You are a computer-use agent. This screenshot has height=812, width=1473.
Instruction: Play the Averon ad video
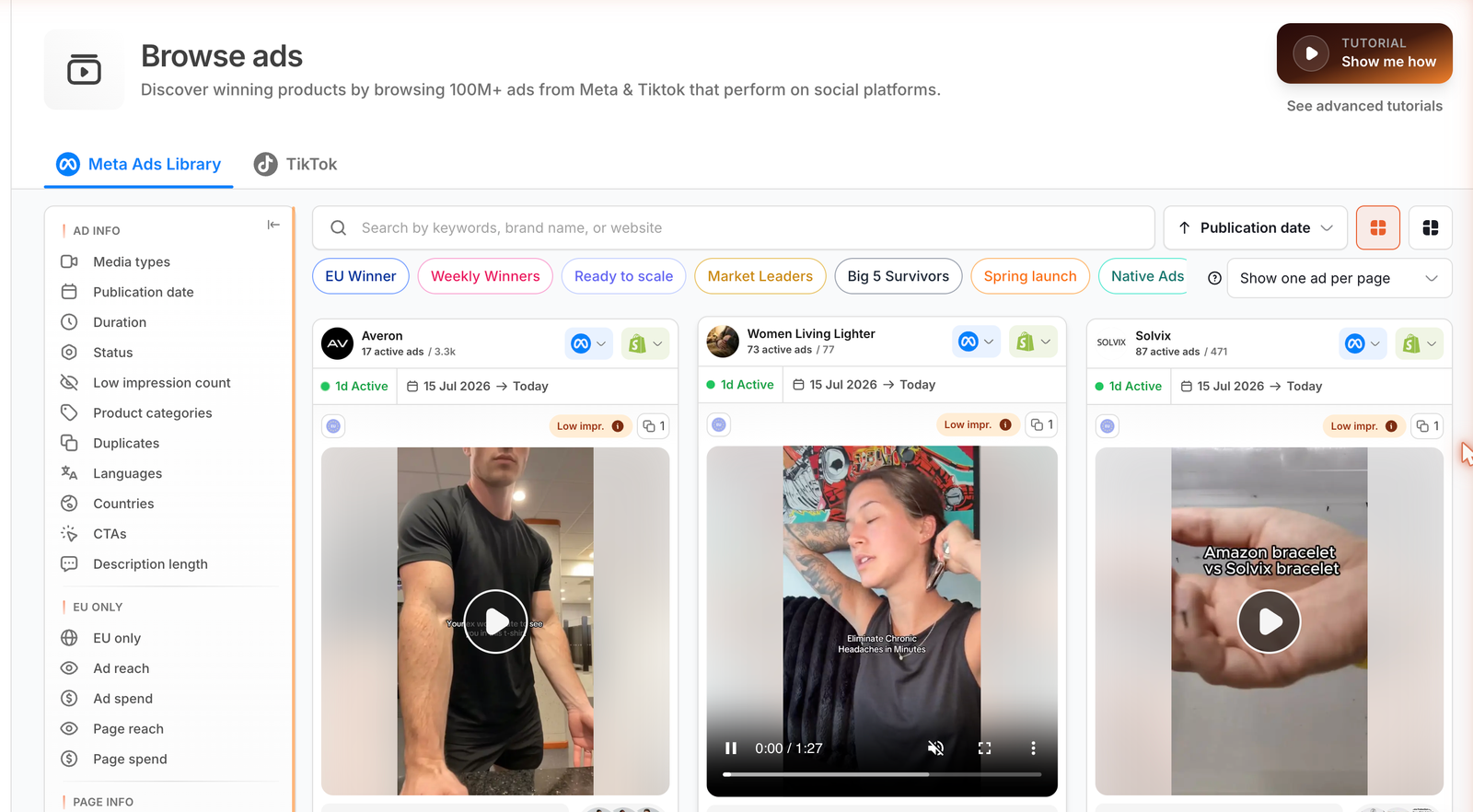(495, 621)
